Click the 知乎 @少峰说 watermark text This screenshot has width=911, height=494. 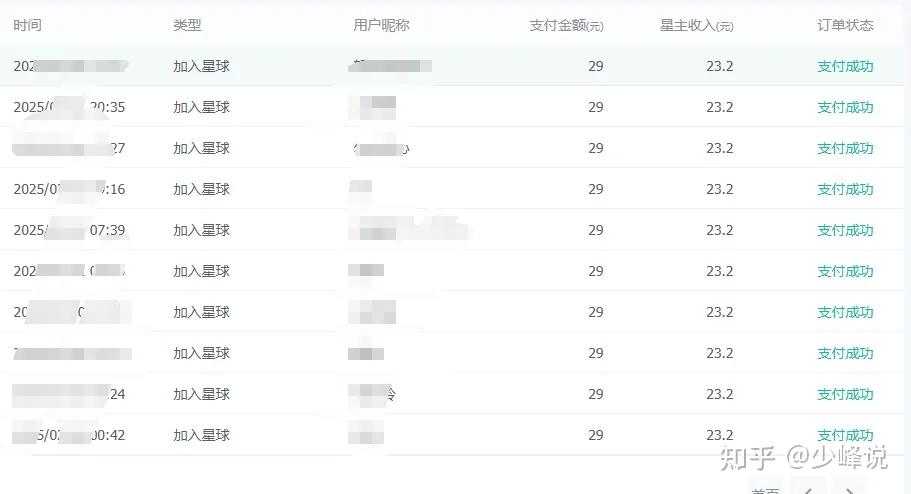click(x=804, y=458)
